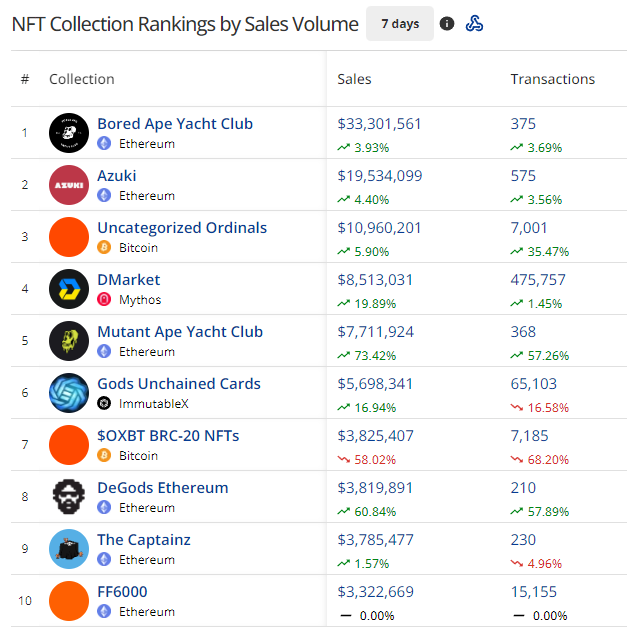The width and height of the screenshot is (627, 627).
Task: Click the Gods Unchained Cards logo
Action: [69, 393]
